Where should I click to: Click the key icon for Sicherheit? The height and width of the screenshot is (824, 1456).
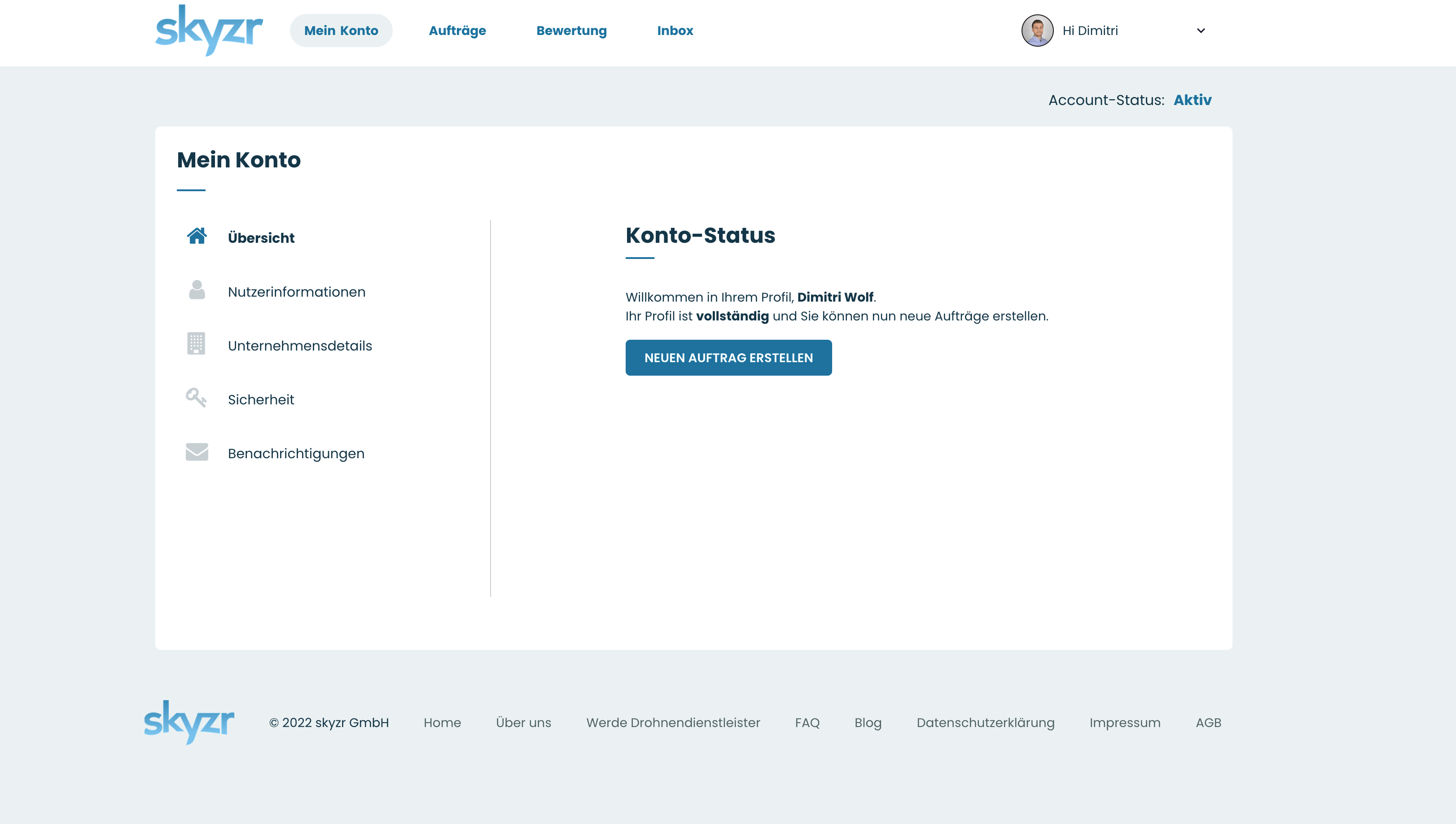(196, 398)
